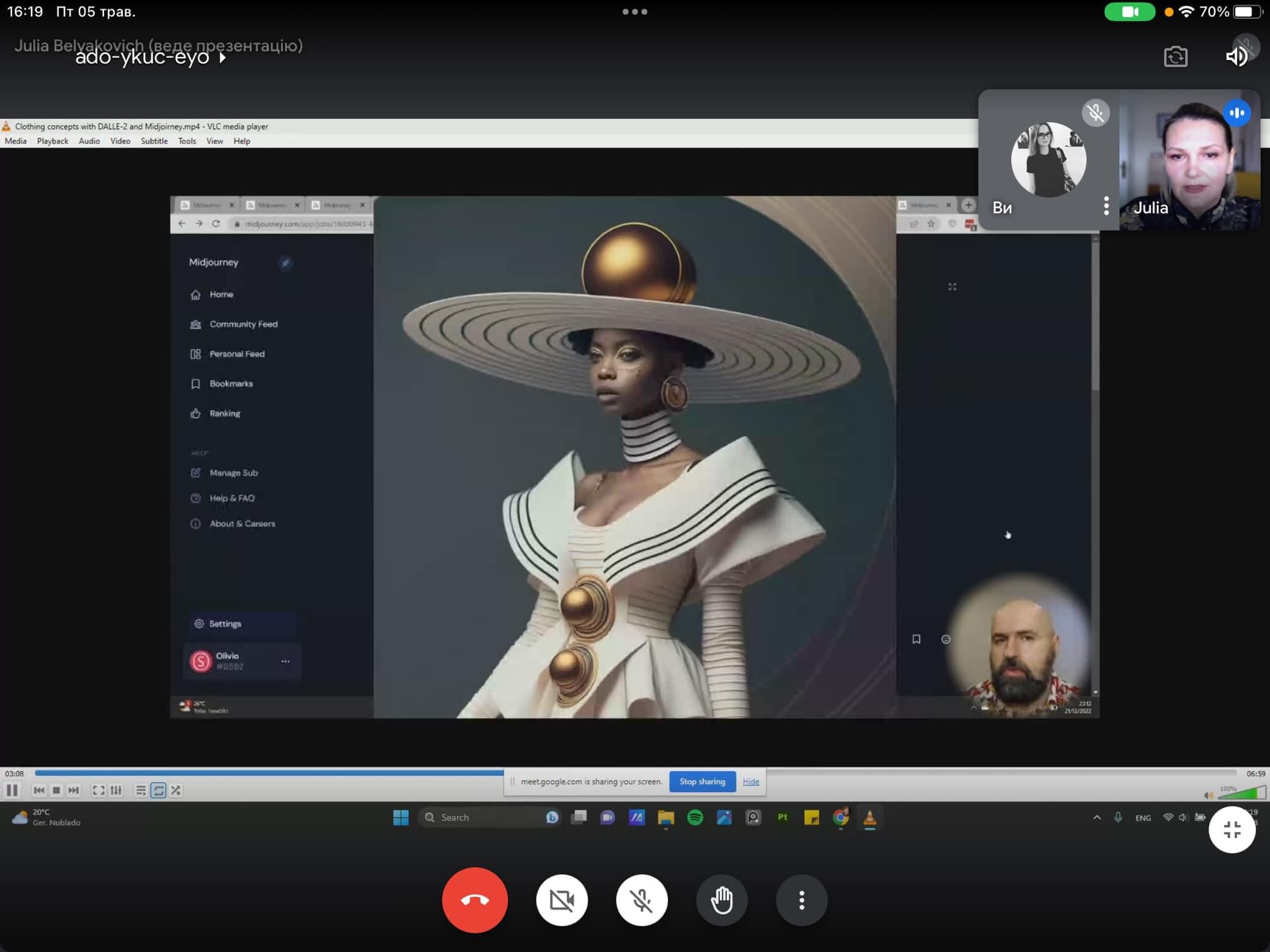Switch the camera with the flip icon

click(1175, 57)
